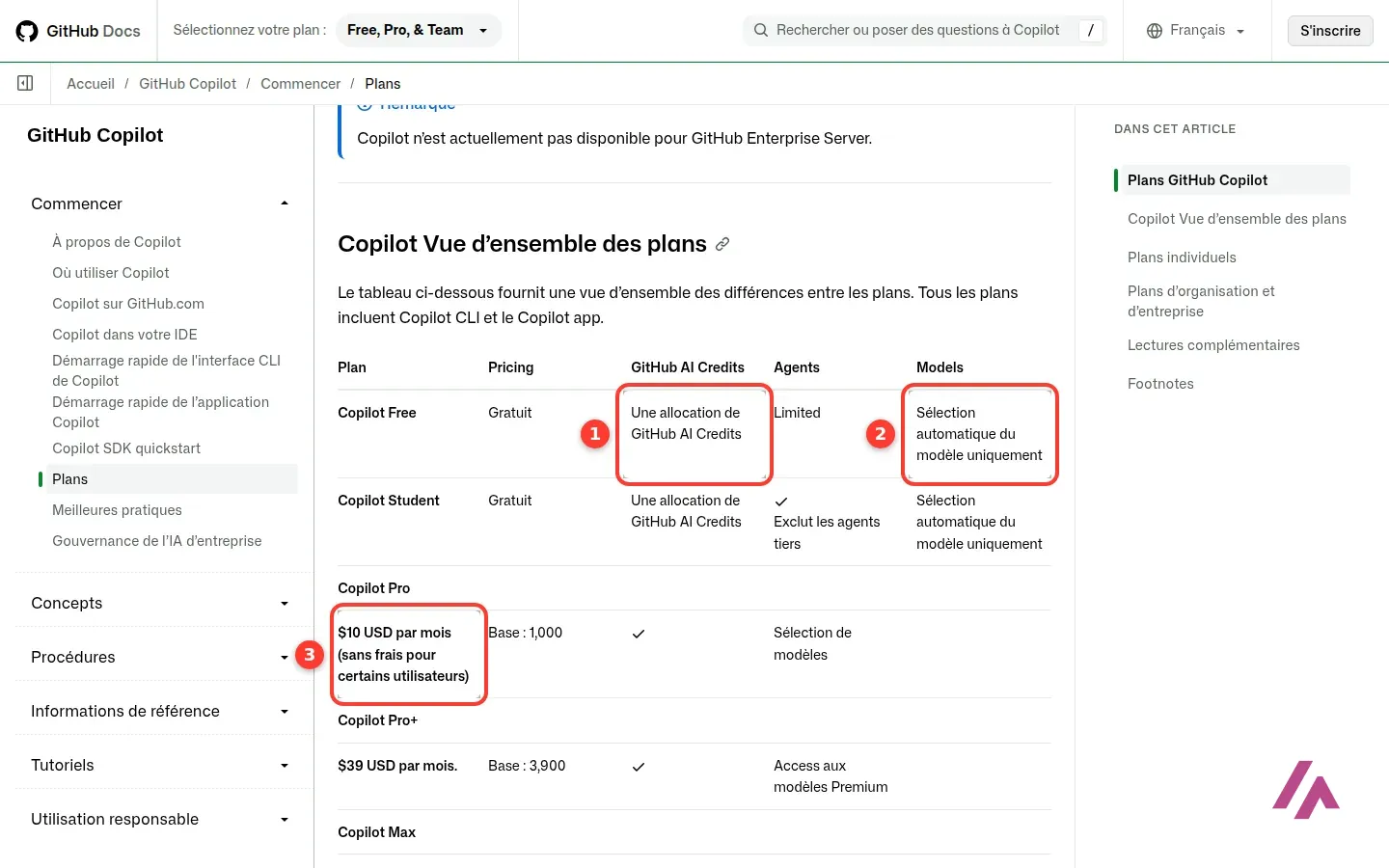Click the globe language icon
This screenshot has height=868, width=1389.
pos(1155,31)
